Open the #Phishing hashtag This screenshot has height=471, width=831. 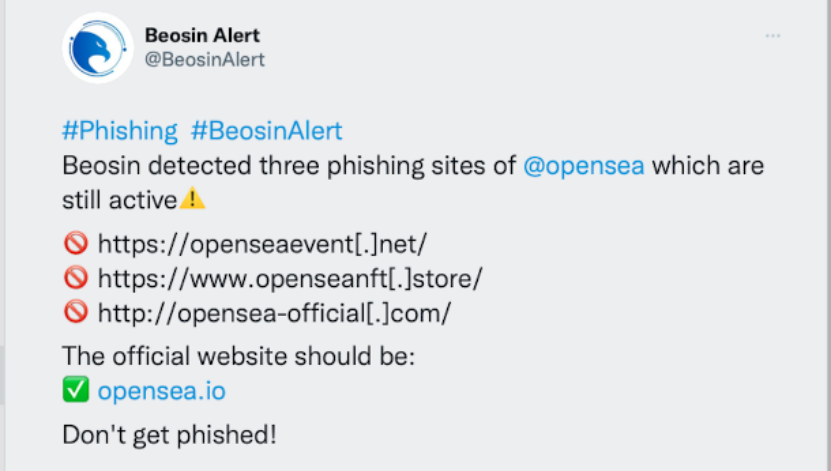[120, 131]
